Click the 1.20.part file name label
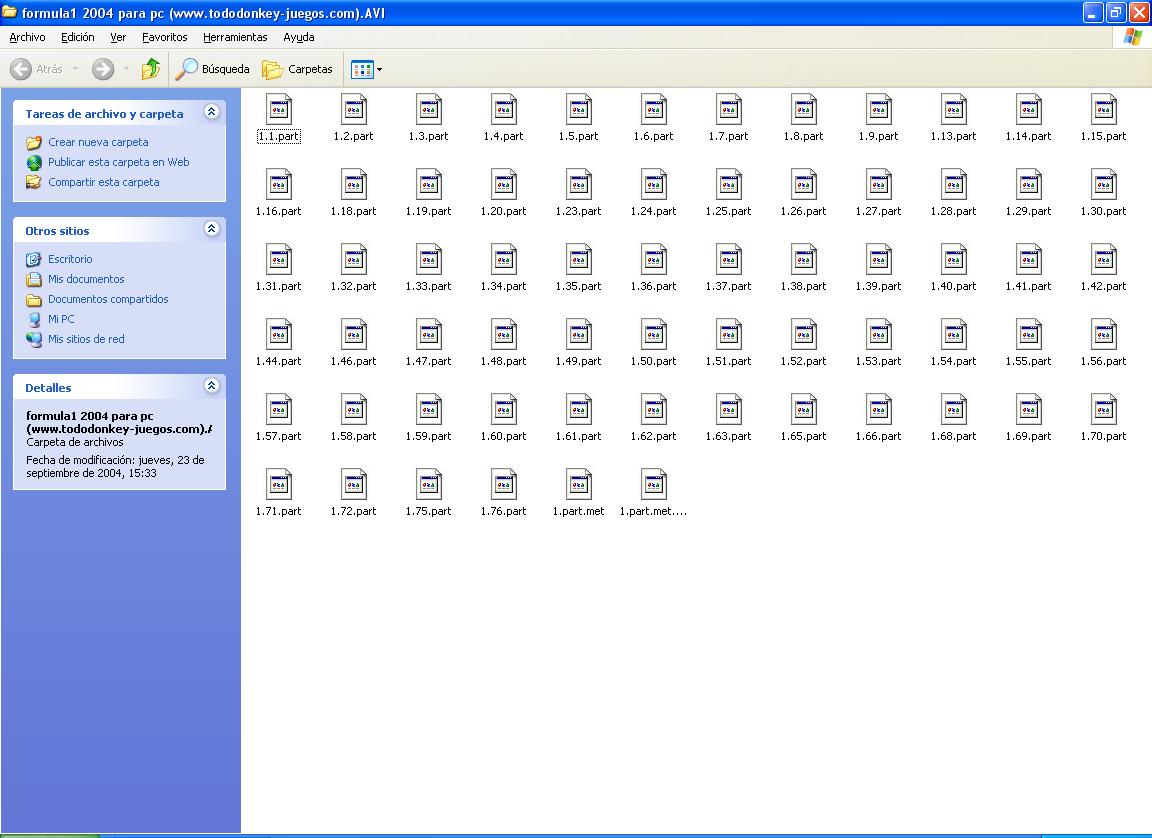Screen dimensions: 1152x838 (504, 212)
